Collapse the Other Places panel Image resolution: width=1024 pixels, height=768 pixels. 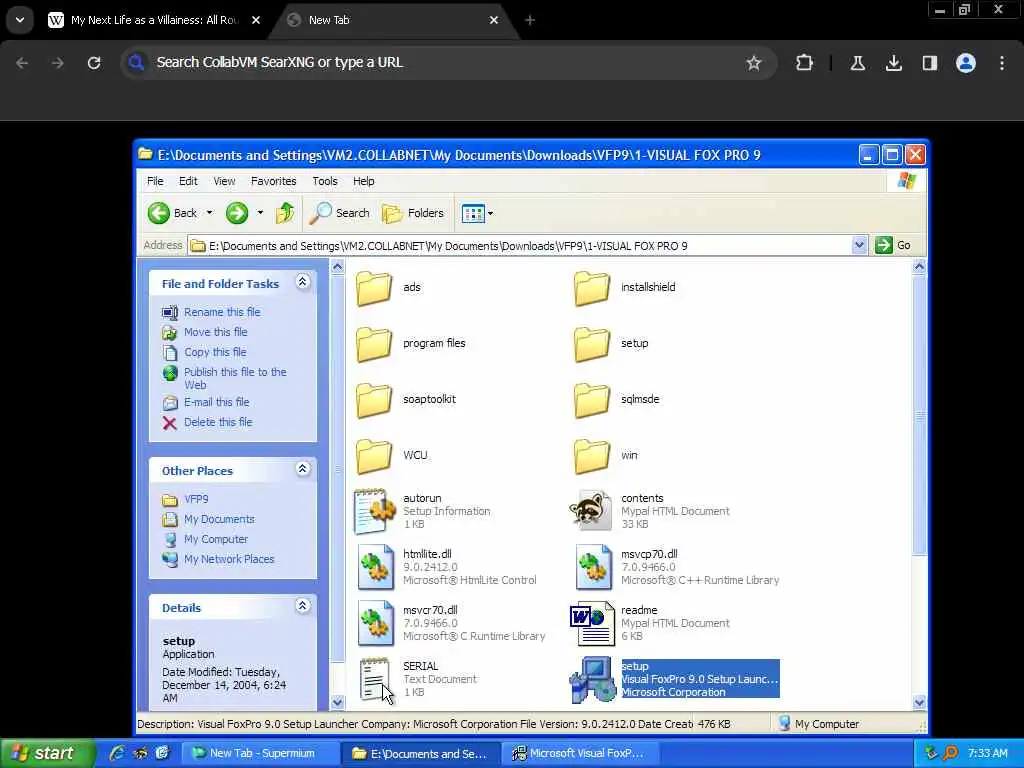pos(302,469)
